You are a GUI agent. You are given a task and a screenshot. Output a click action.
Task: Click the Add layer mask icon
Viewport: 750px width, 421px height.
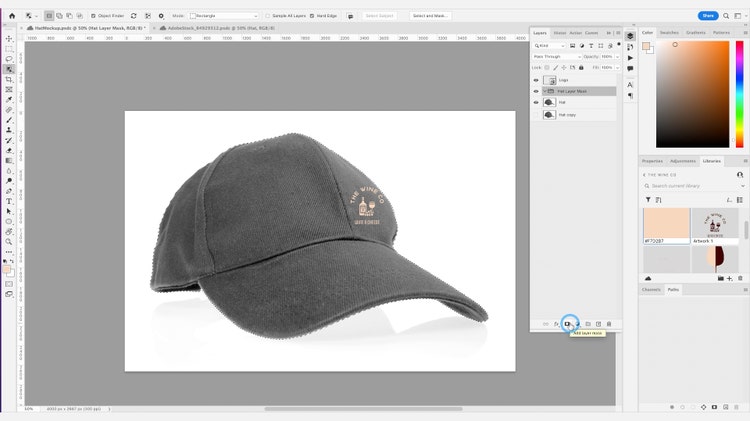pyautogui.click(x=567, y=324)
